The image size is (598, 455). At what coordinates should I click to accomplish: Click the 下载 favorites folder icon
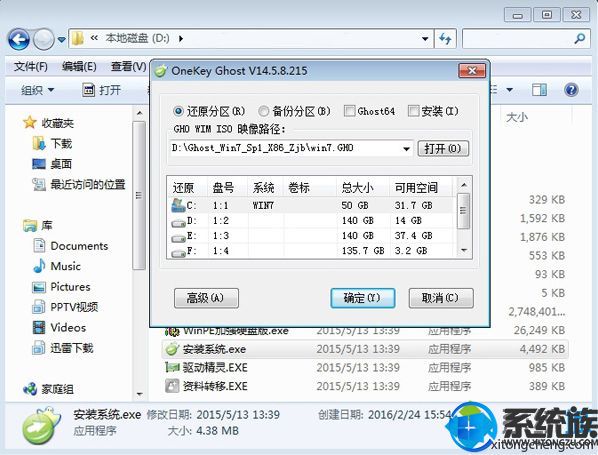pos(39,143)
